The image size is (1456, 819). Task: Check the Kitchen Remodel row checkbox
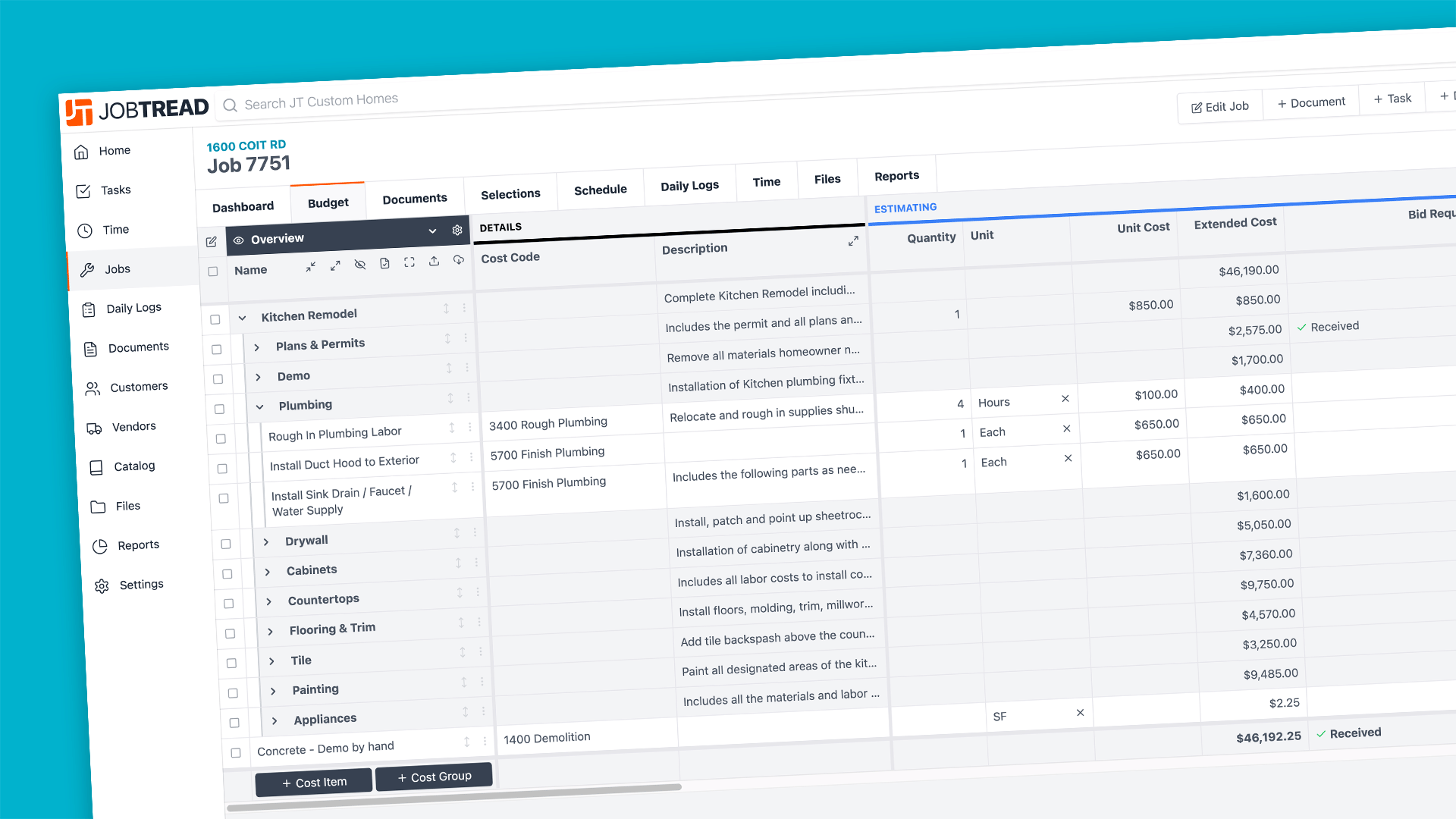pos(215,320)
